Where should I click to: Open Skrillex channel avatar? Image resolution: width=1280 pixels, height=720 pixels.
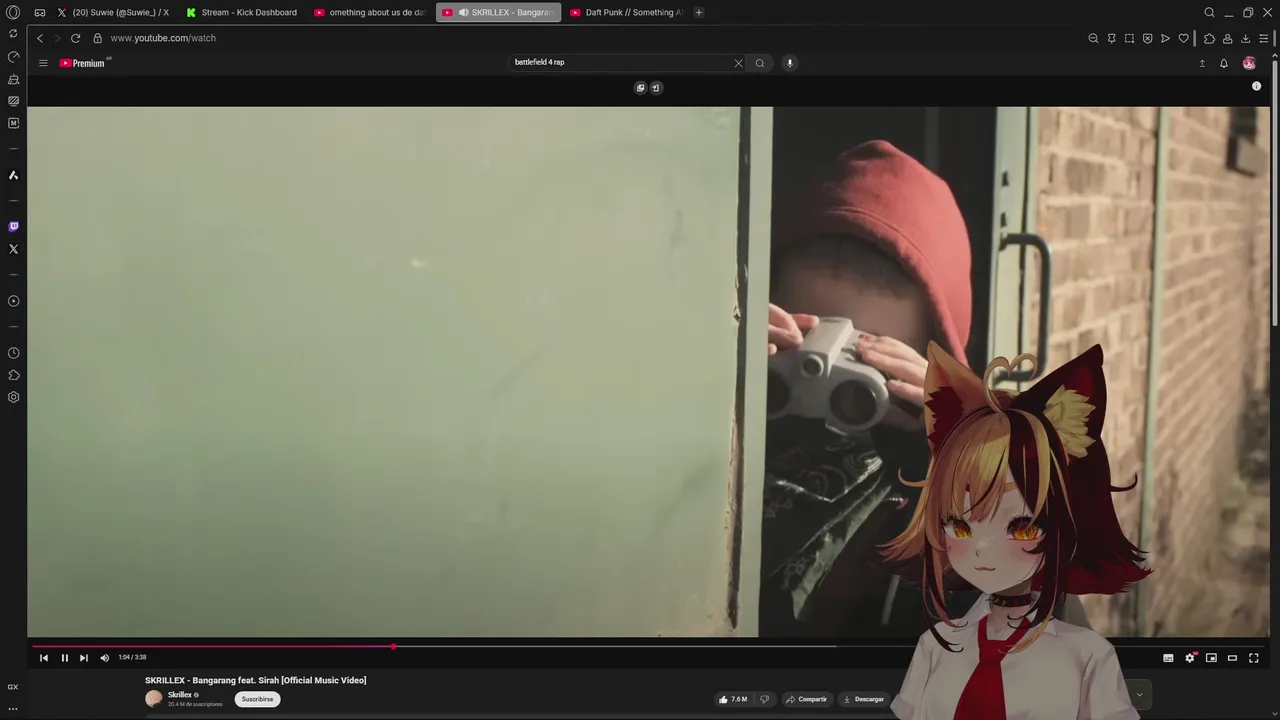click(154, 699)
